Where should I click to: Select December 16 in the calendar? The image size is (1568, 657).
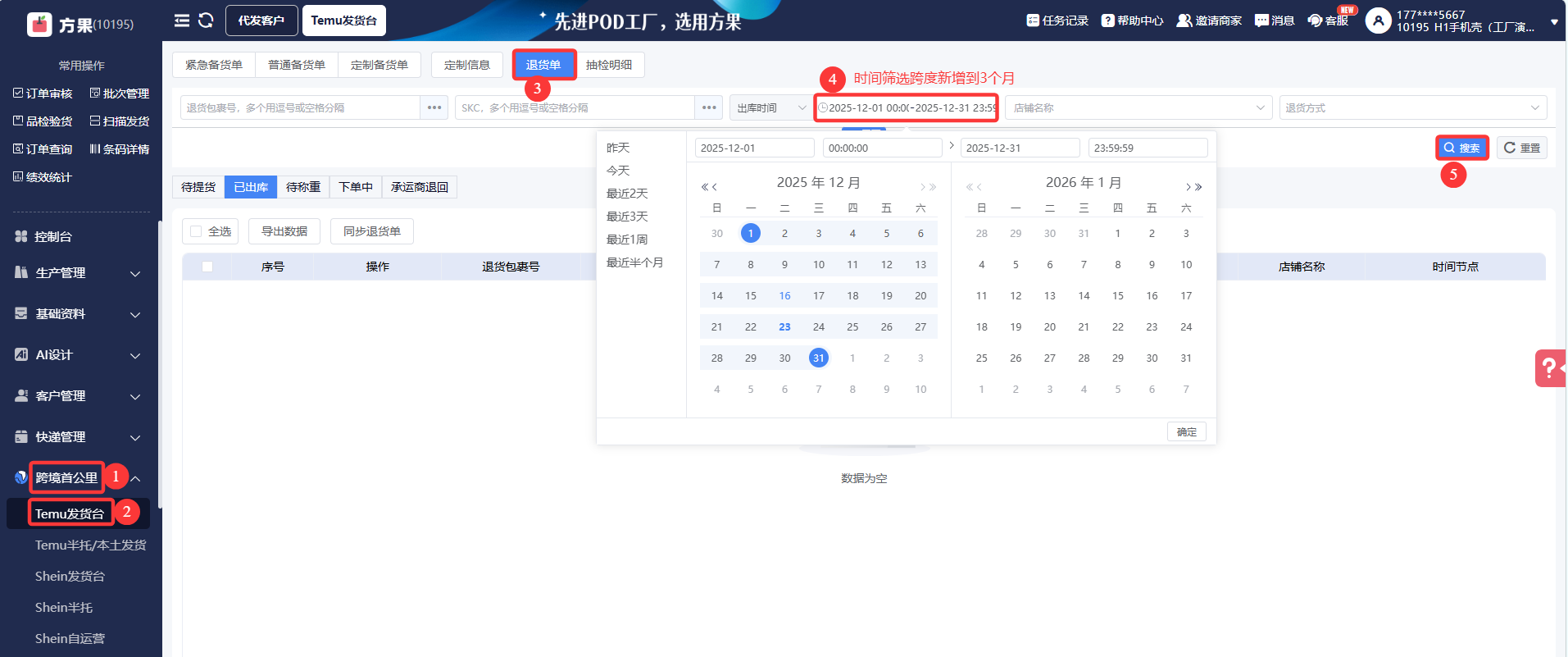click(784, 295)
